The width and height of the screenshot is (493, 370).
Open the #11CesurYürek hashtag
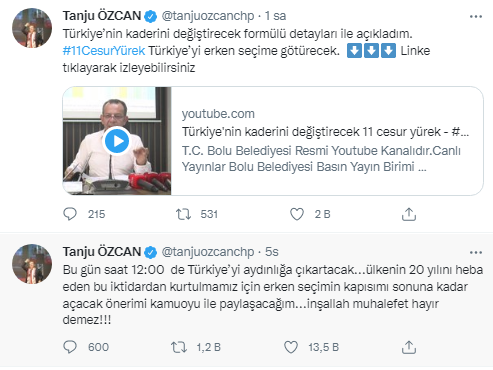tap(104, 51)
